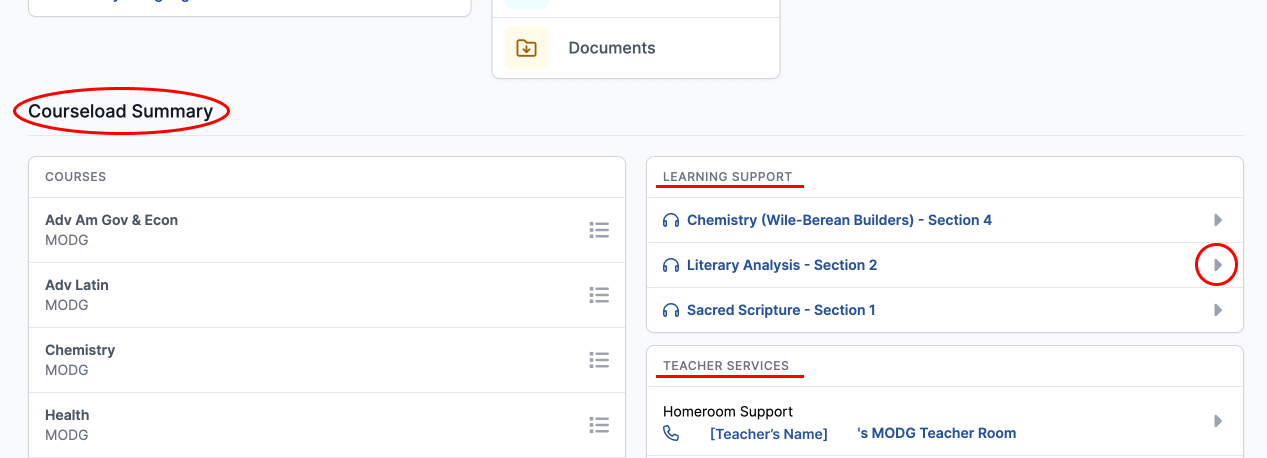Click headphones icon beside Sacred Scripture
The height and width of the screenshot is (458, 1267).
pos(671,310)
